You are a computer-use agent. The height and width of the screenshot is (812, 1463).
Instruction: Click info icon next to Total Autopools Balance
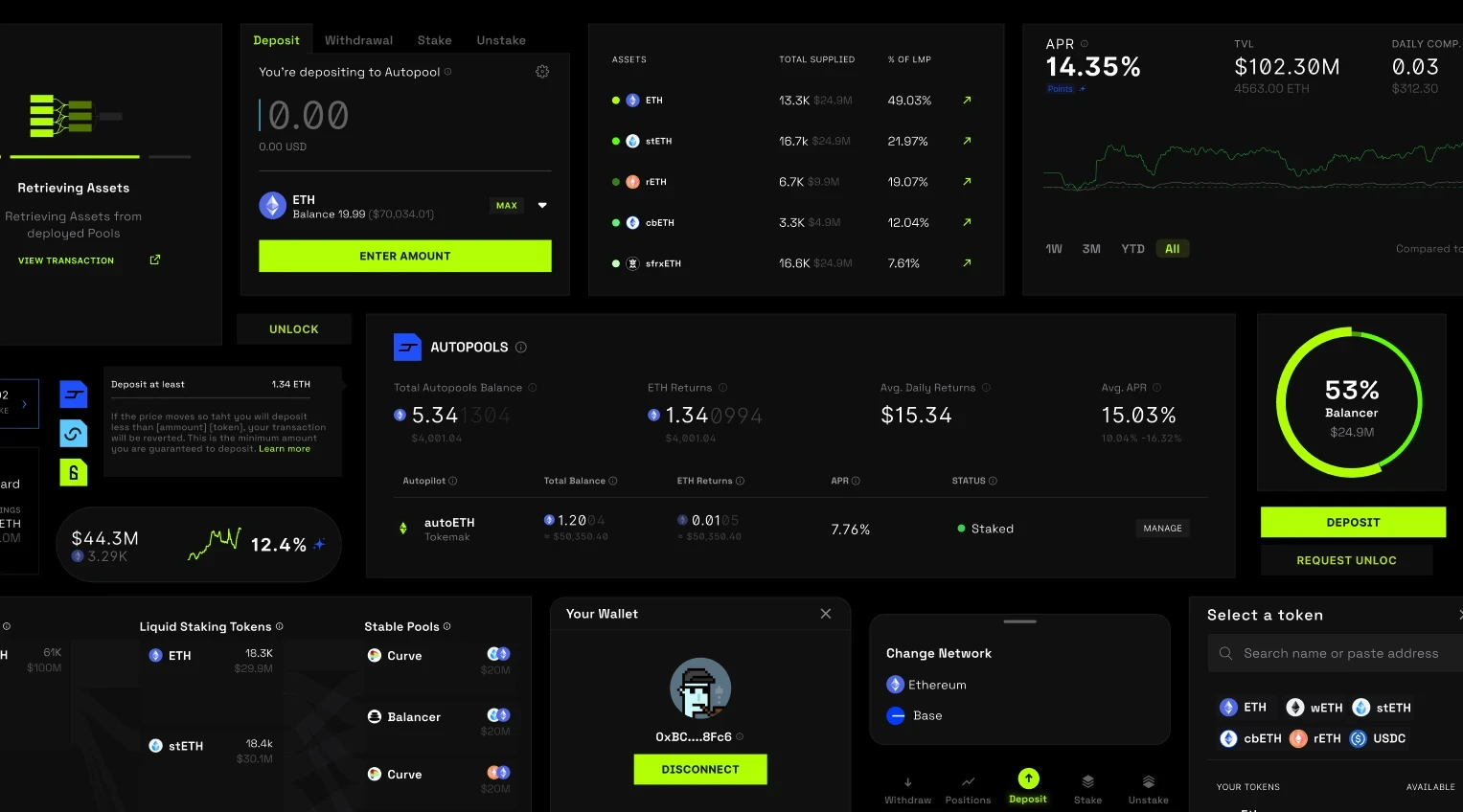(533, 388)
